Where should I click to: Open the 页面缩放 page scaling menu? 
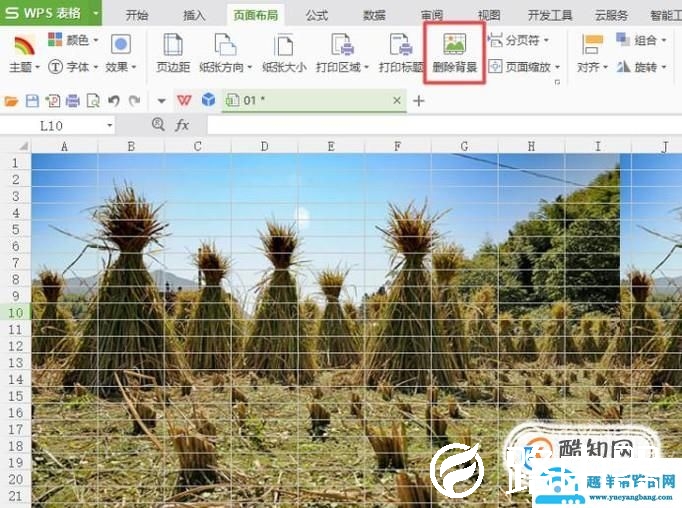[x=524, y=67]
